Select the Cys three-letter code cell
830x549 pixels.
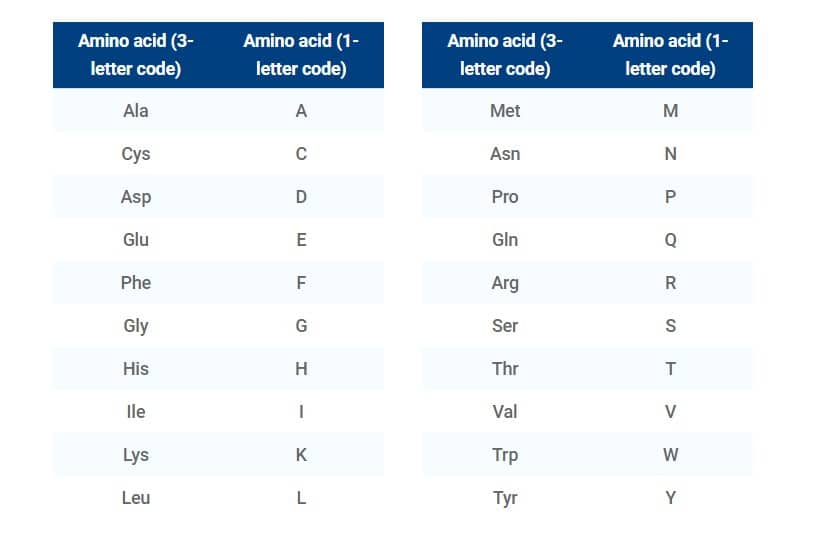(x=136, y=154)
